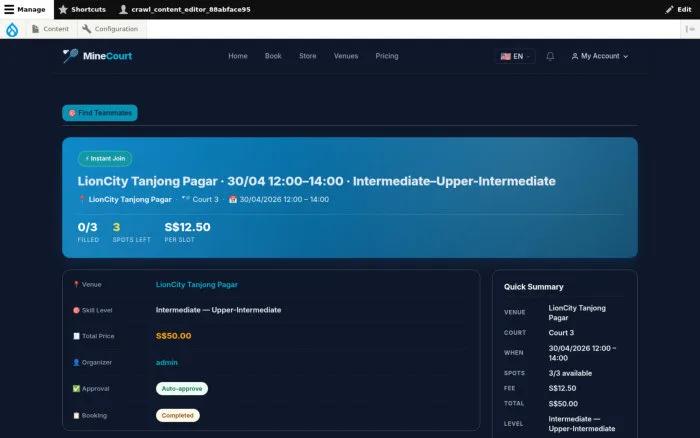Click the Drupal drop logo icon
Viewport: 700px width, 438px height.
tap(12, 29)
